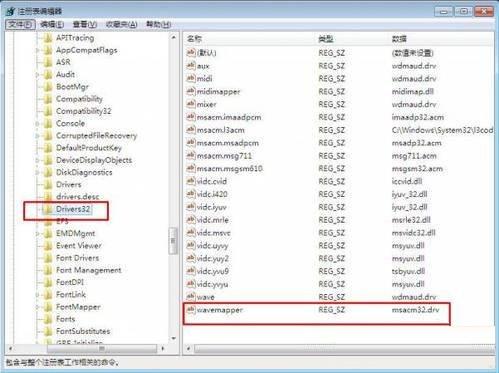Maximize the Registry Editor window
Image resolution: width=499 pixels, height=373 pixels.
pos(464,11)
